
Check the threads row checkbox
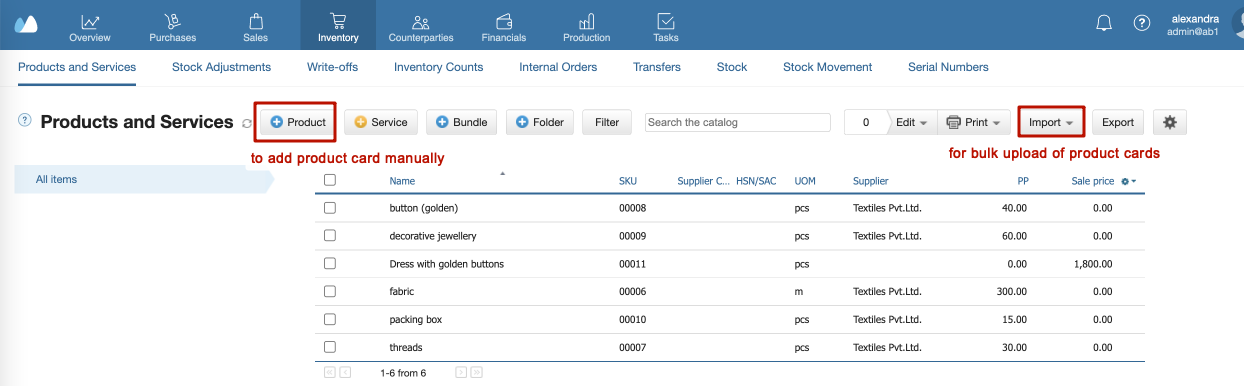pyautogui.click(x=330, y=347)
